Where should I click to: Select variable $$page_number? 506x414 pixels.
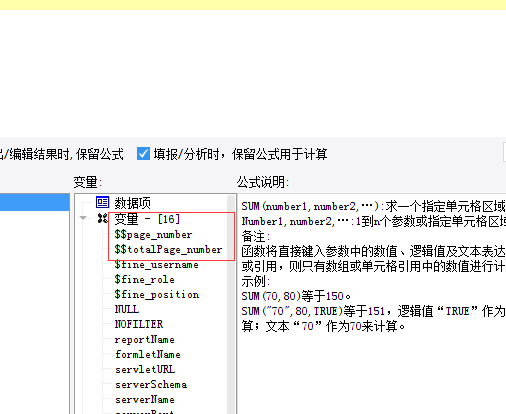click(x=153, y=235)
